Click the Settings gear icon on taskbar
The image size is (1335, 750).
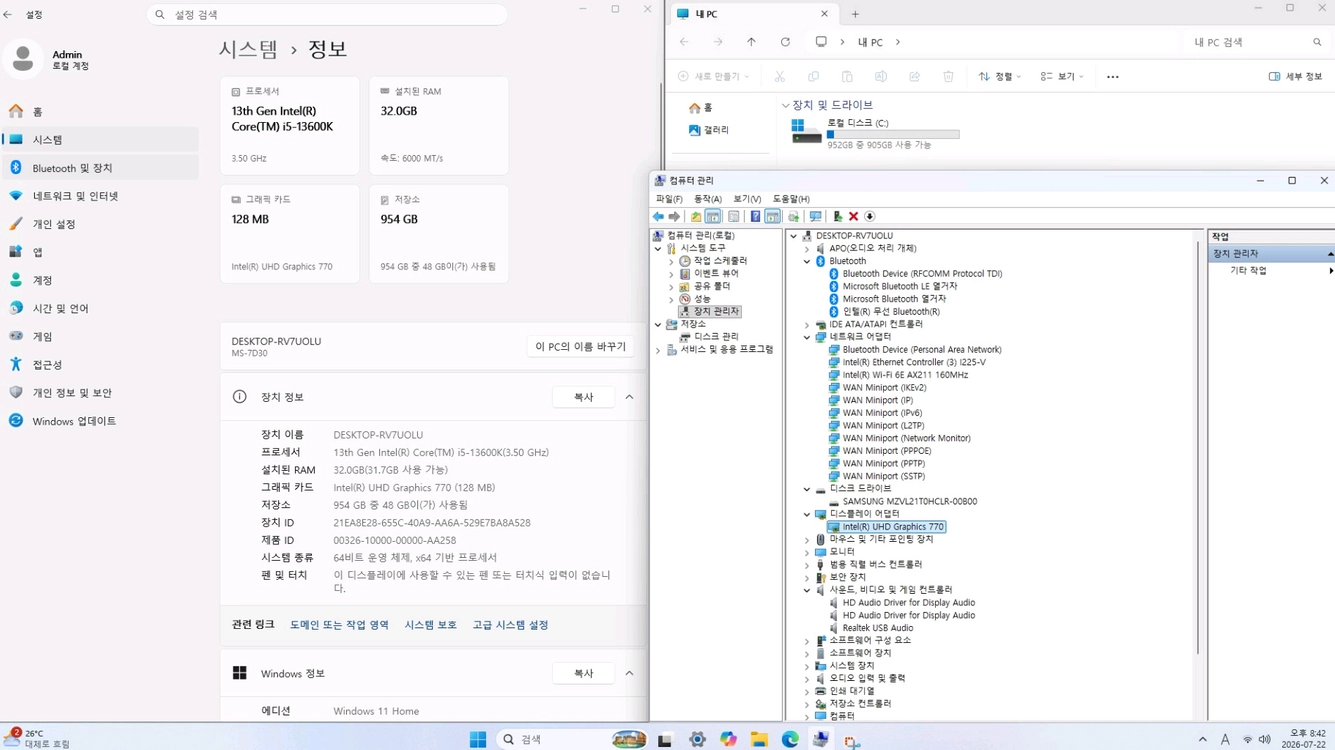click(x=697, y=739)
